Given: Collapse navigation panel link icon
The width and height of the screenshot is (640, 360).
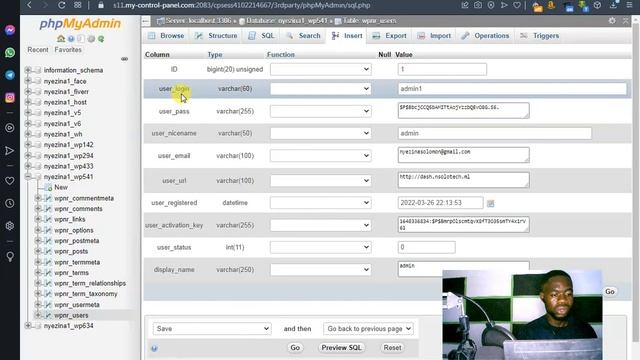Looking at the screenshot, I should [x=124, y=59].
